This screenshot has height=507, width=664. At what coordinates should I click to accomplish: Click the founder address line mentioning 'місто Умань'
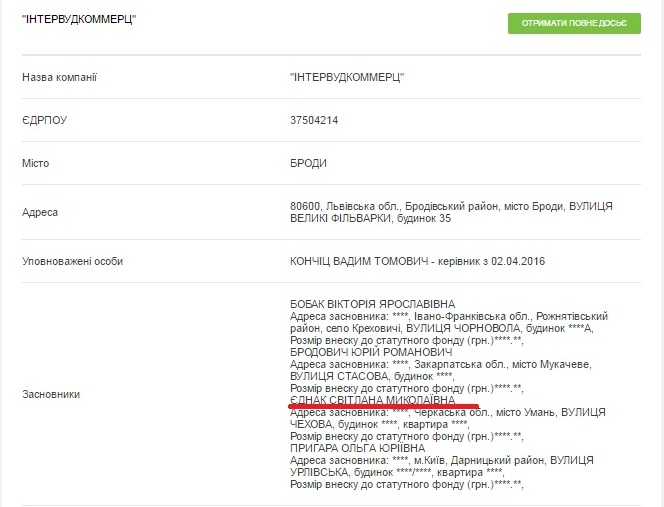coord(440,412)
